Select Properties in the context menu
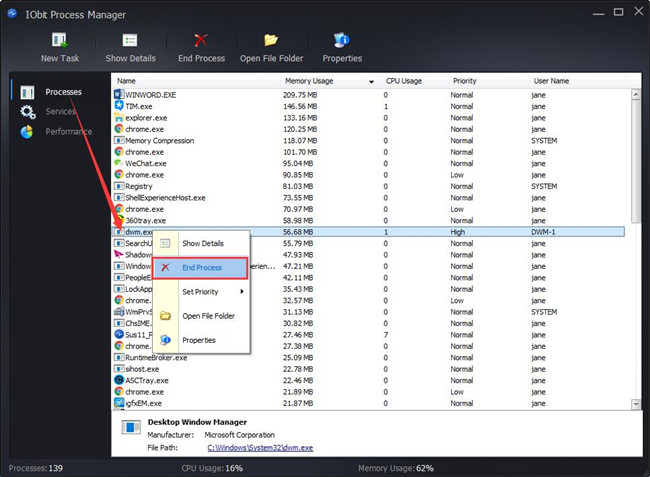 (201, 340)
